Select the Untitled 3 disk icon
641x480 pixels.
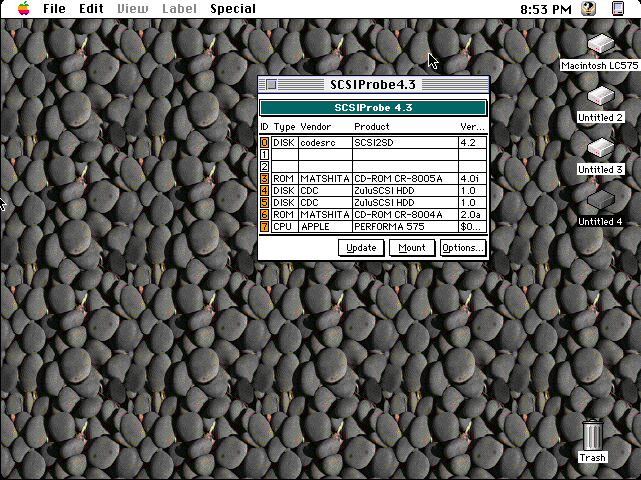600,148
